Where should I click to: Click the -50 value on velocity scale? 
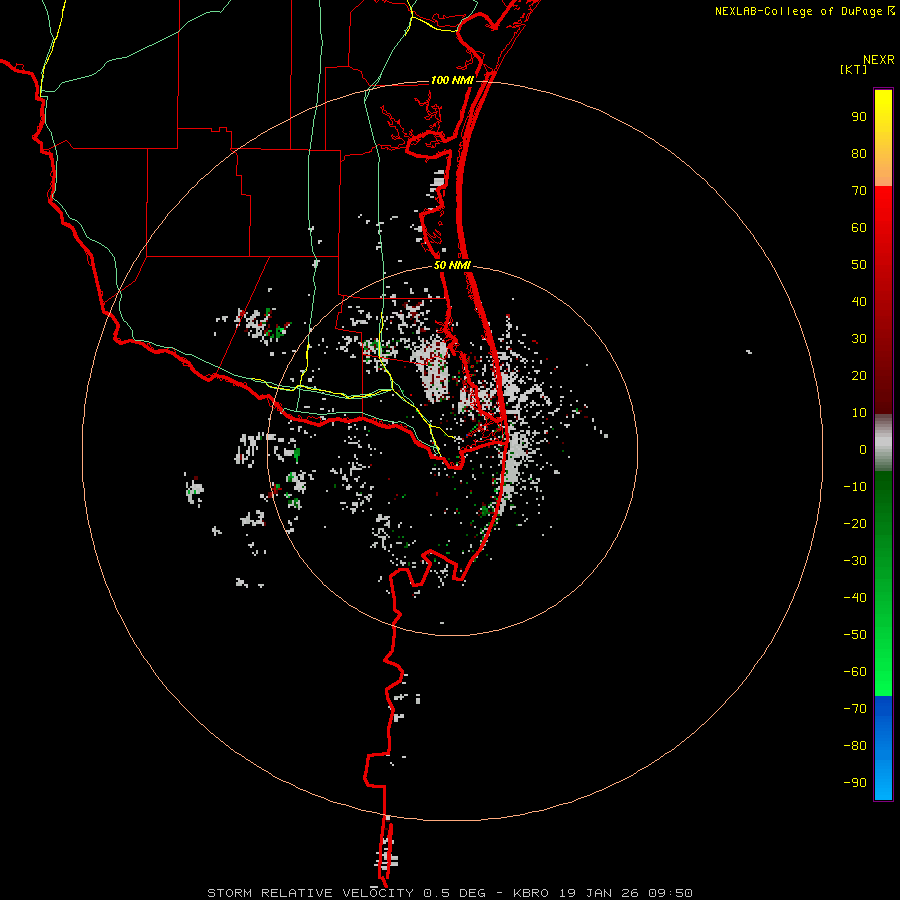[x=855, y=635]
